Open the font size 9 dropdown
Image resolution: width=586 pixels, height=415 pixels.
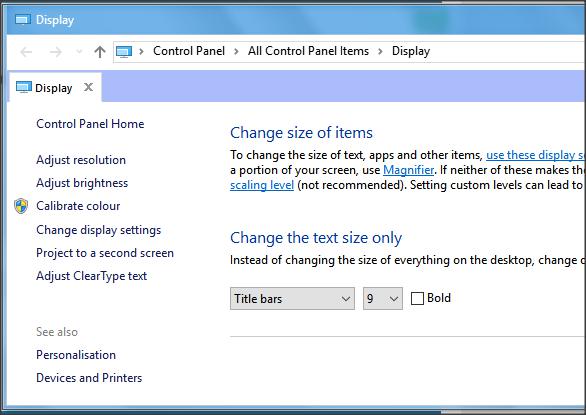[383, 298]
